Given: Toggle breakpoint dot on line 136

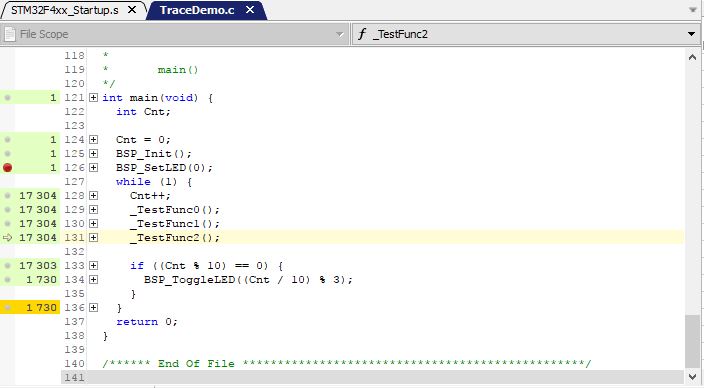Looking at the screenshot, I should tap(7, 308).
